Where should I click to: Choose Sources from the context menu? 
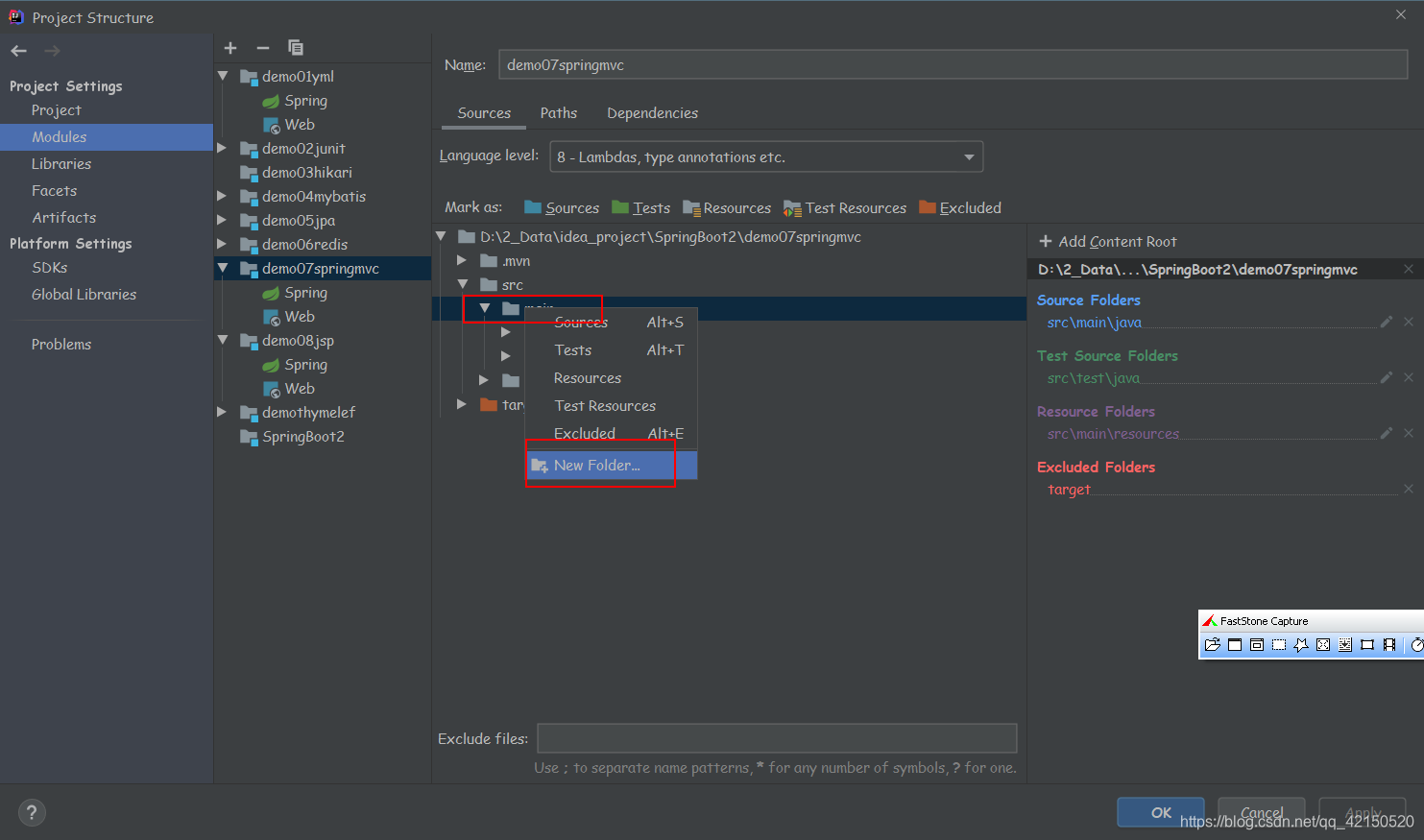point(611,323)
